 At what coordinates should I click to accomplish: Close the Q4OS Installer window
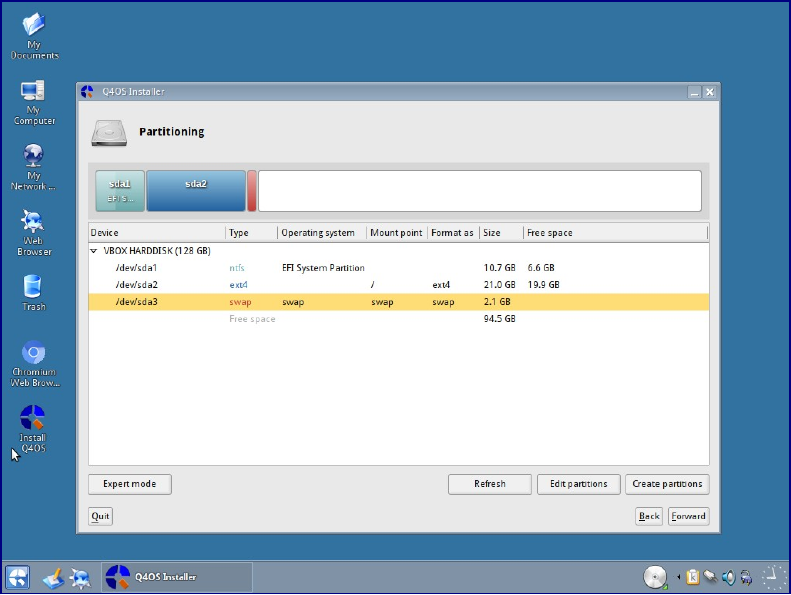(x=710, y=92)
